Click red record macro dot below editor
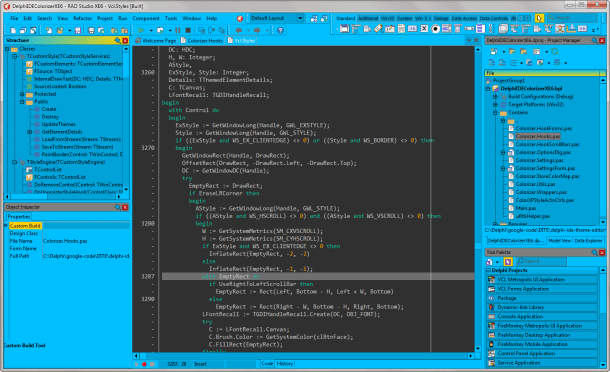This screenshot has height=372, width=610. [144, 364]
